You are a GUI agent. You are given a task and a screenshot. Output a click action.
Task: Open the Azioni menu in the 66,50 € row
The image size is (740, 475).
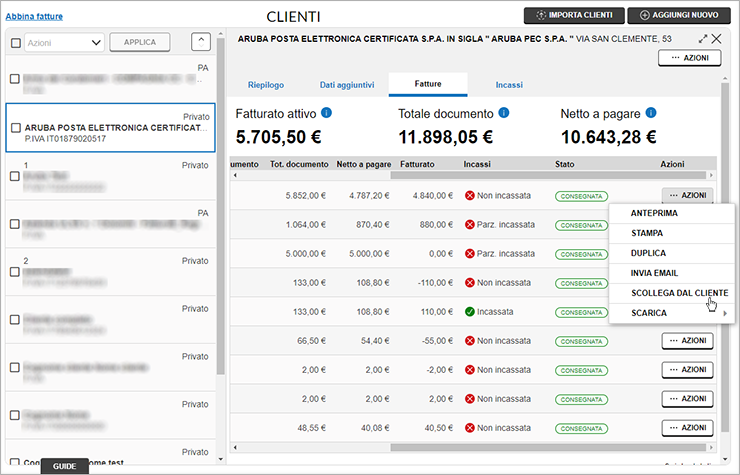coord(688,341)
